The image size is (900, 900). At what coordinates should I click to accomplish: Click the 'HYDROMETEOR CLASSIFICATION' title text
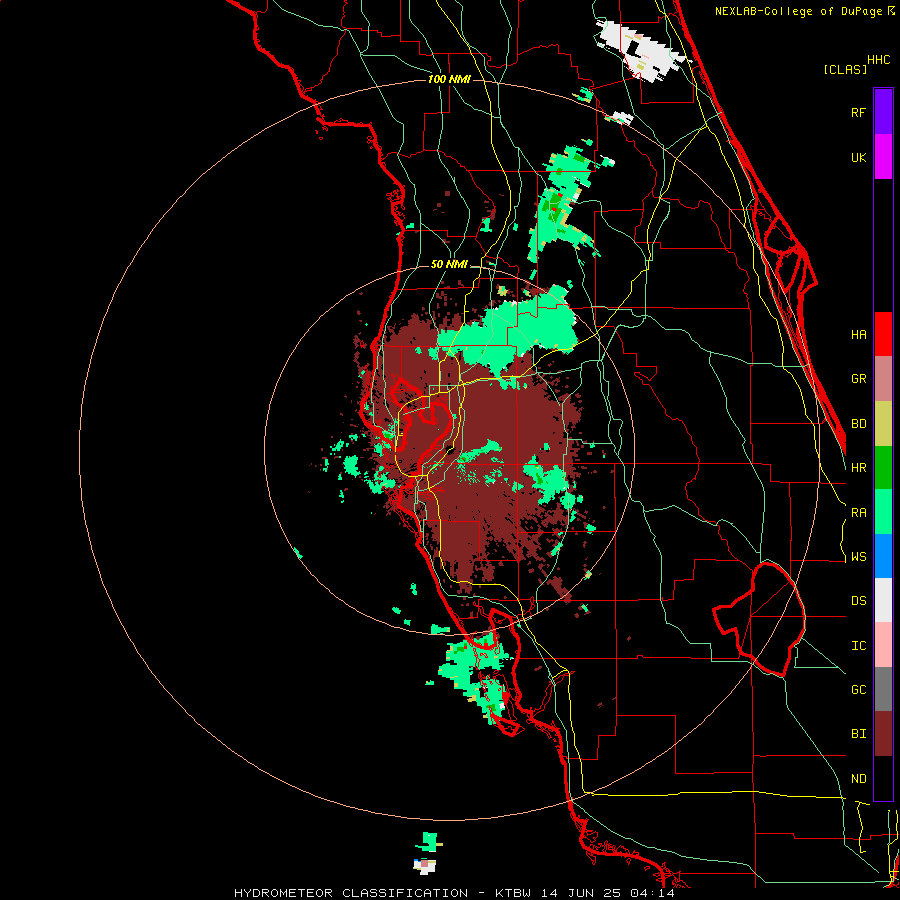[351, 893]
